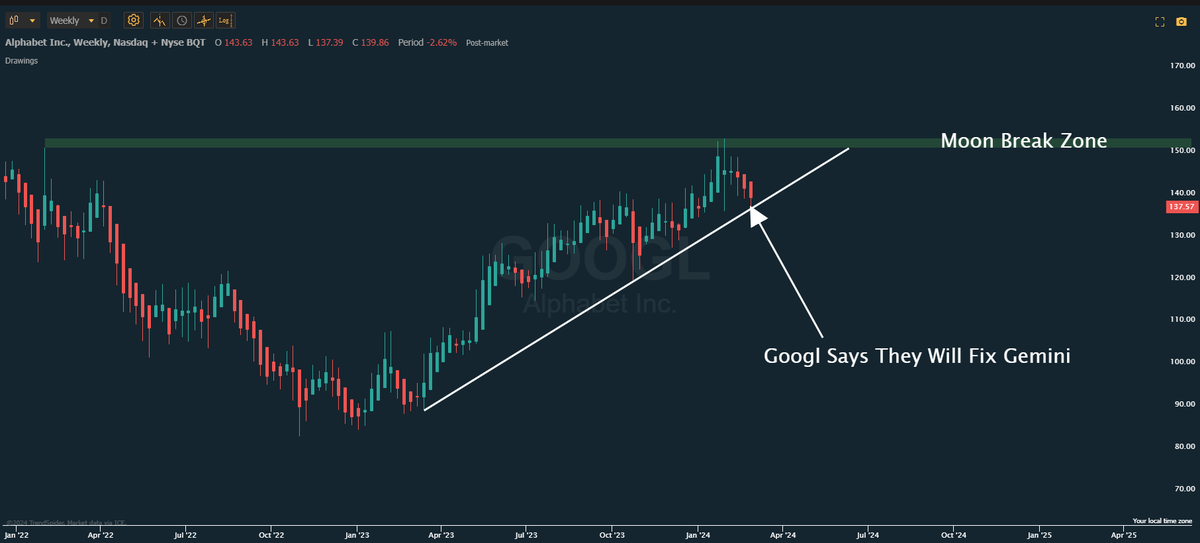Click the clock sessions icon
1200x543 pixels.
pyautogui.click(x=181, y=20)
